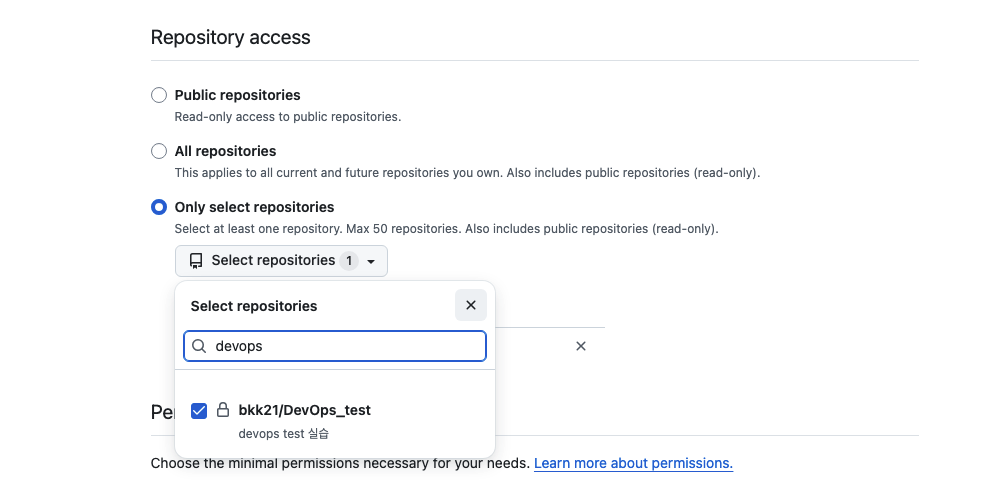
Task: Click the Select repositories popup heading
Action: pyautogui.click(x=254, y=306)
